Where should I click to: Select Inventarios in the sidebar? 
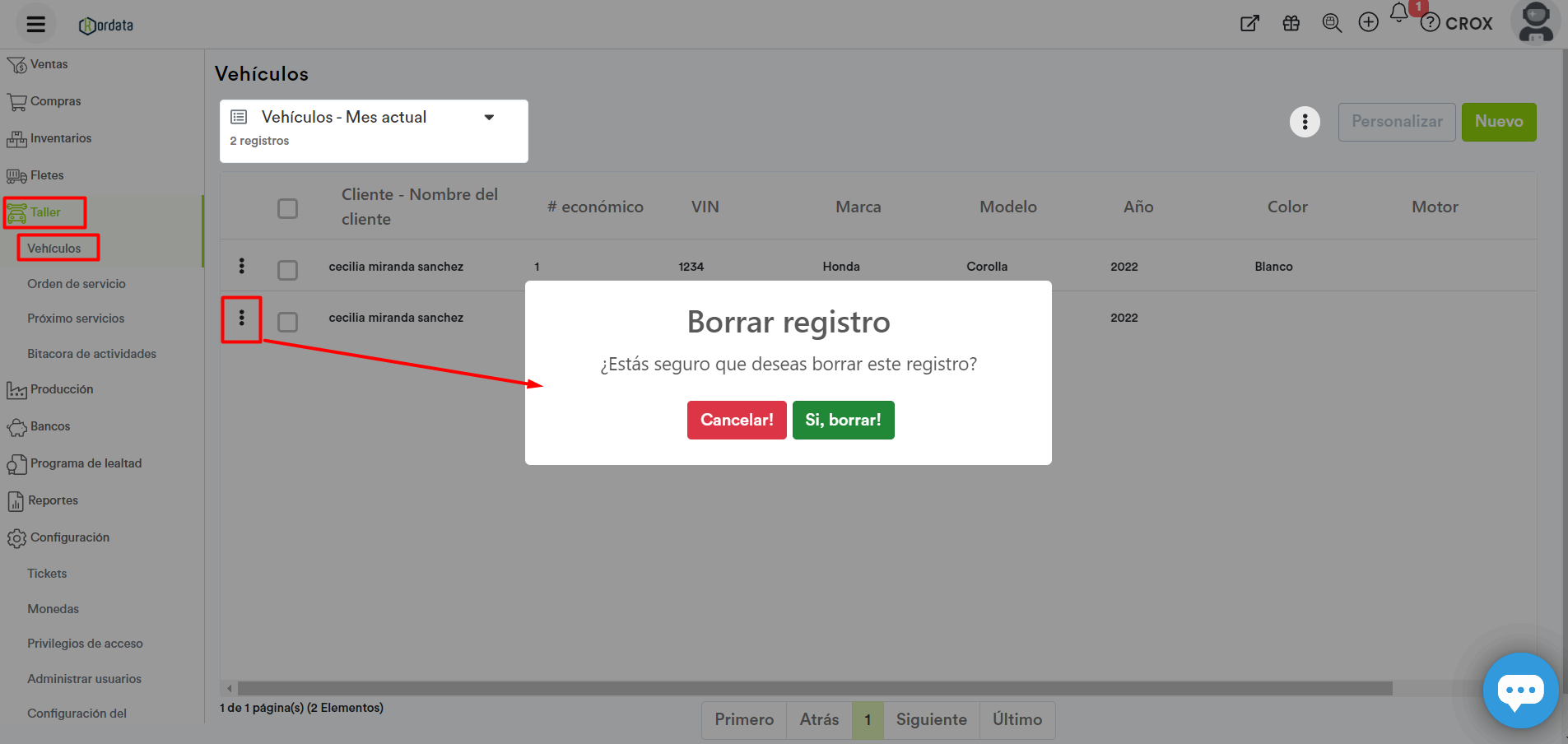tap(60, 138)
